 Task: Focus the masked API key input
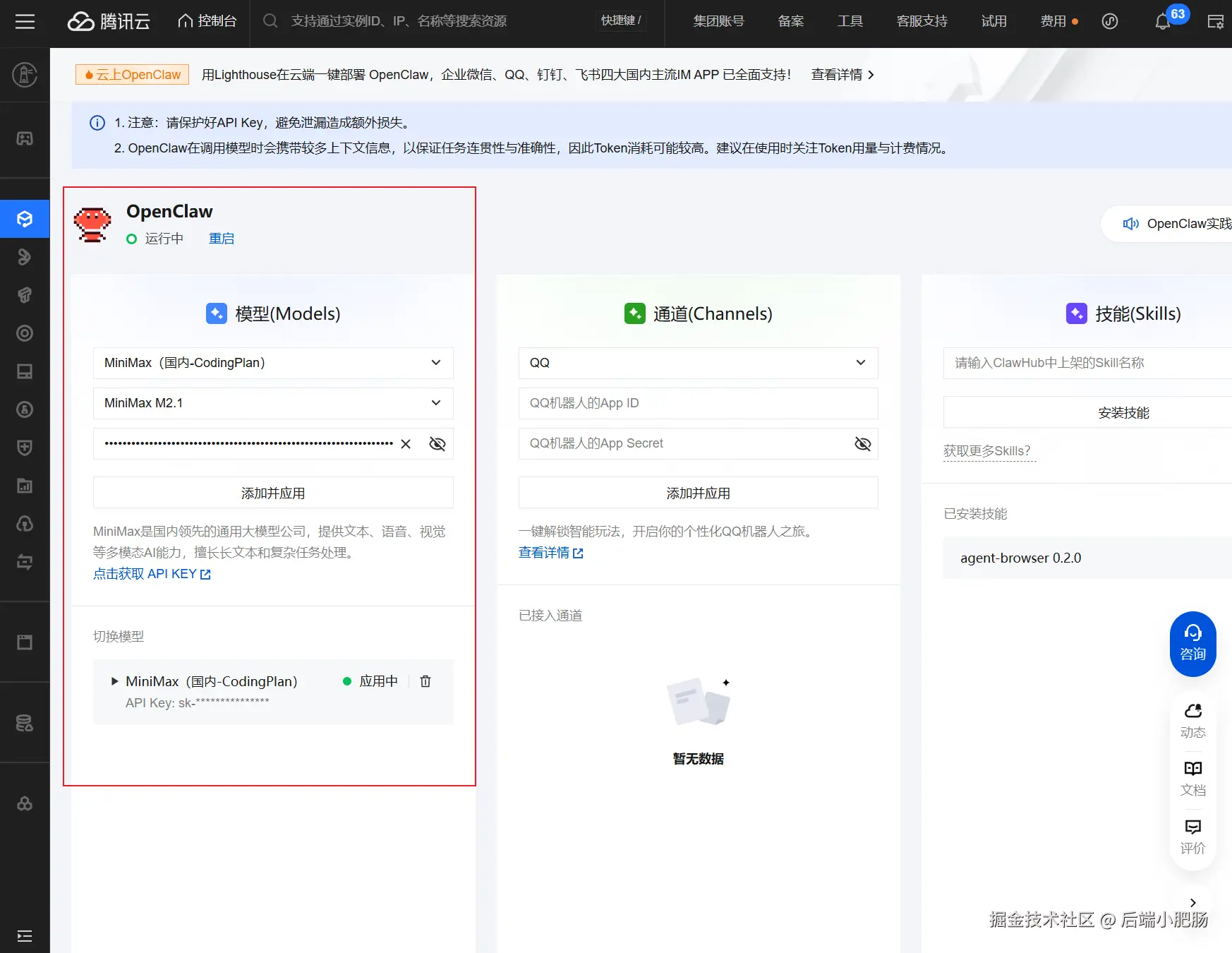[249, 444]
